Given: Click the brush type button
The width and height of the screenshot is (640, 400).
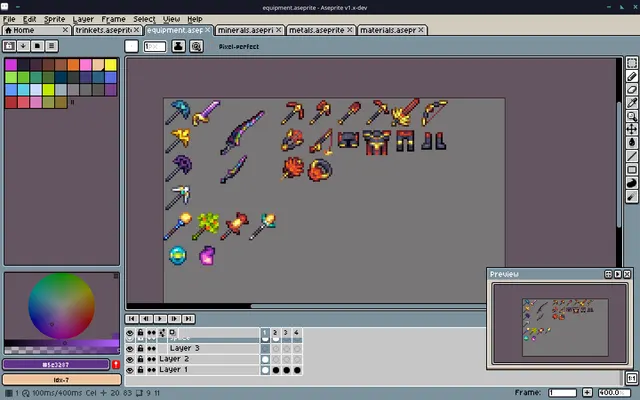Looking at the screenshot, I should (131, 46).
